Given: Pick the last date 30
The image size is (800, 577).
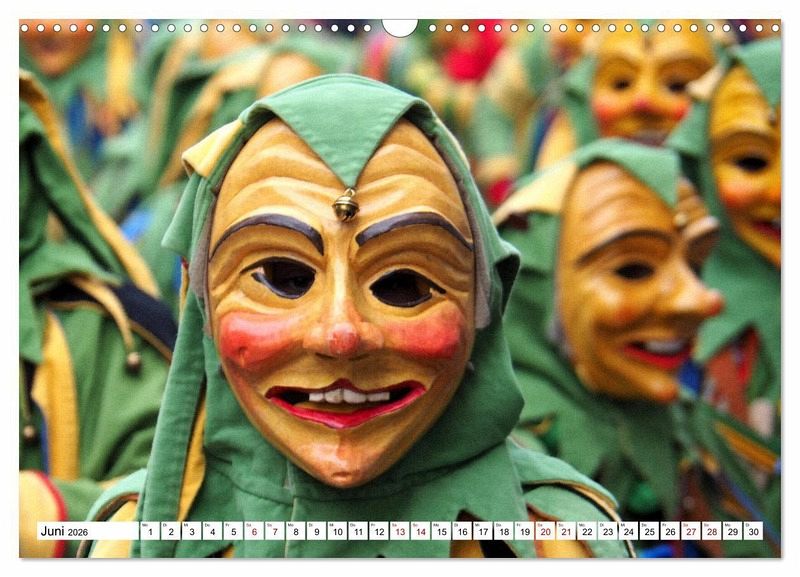Looking at the screenshot, I should tap(754, 531).
